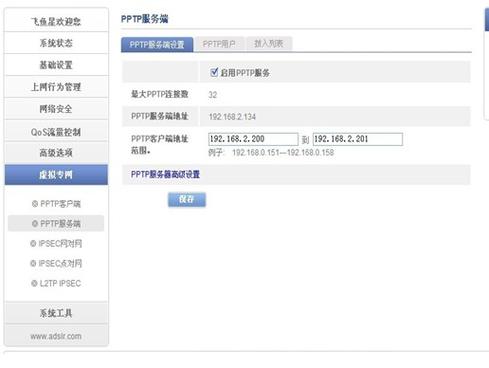The width and height of the screenshot is (489, 368).
Task: Open the third tab after PPTP用户
Action: click(269, 43)
